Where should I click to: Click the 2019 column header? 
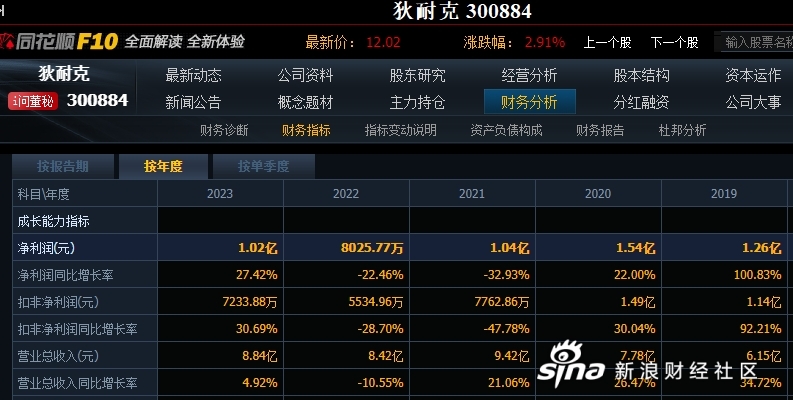[724, 194]
